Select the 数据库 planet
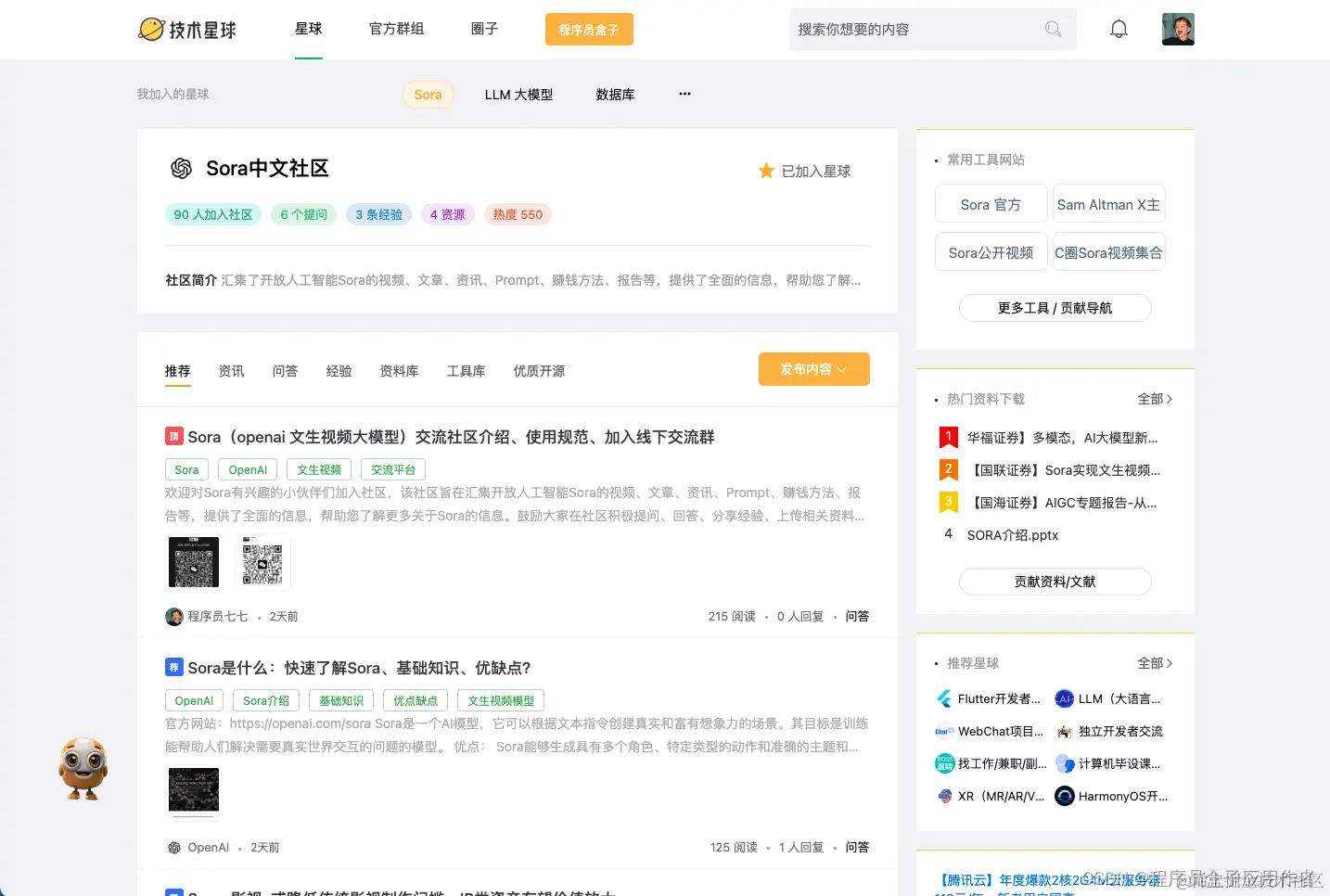Viewport: 1330px width, 896px height. [616, 95]
